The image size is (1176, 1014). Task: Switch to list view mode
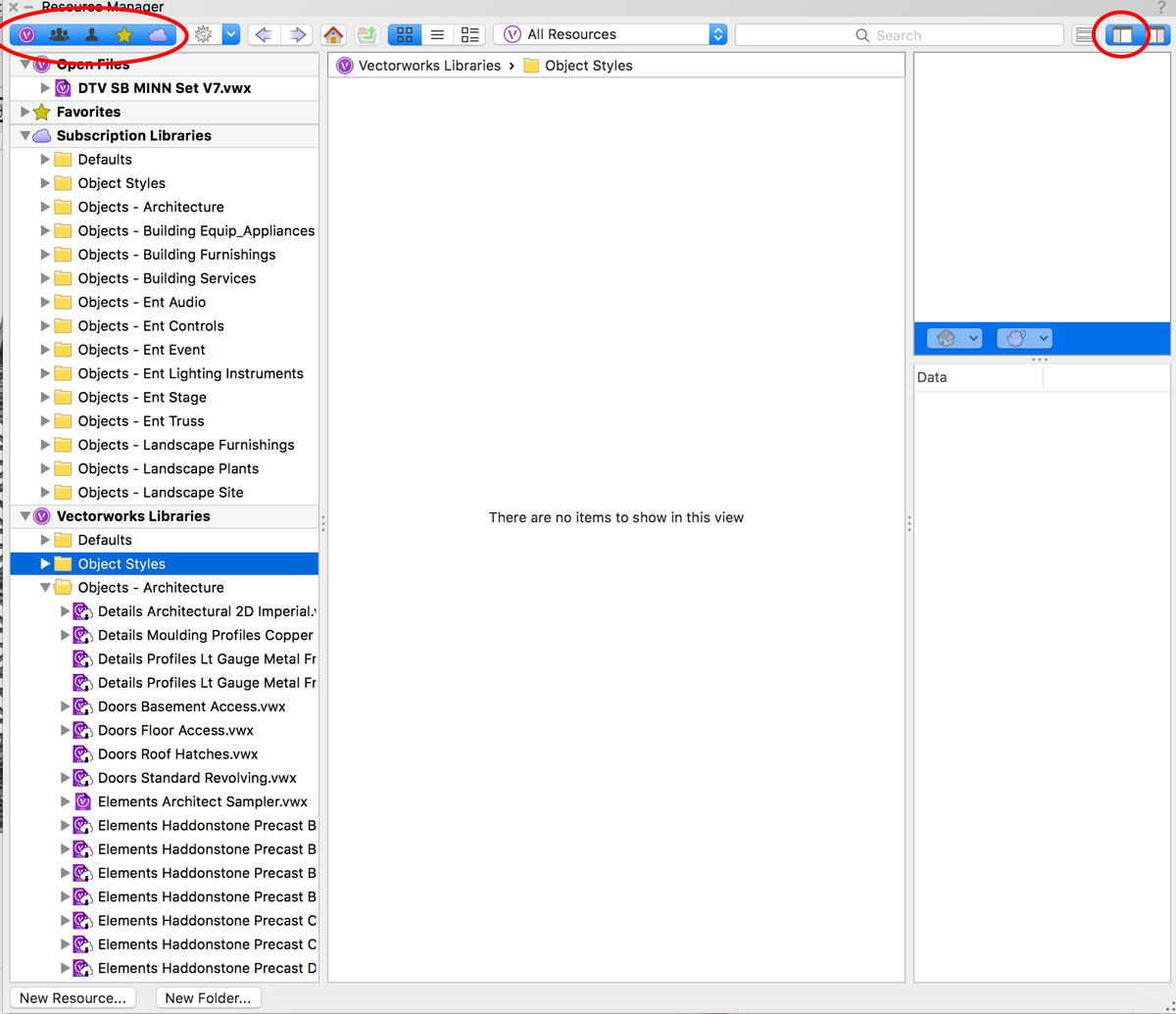(437, 33)
